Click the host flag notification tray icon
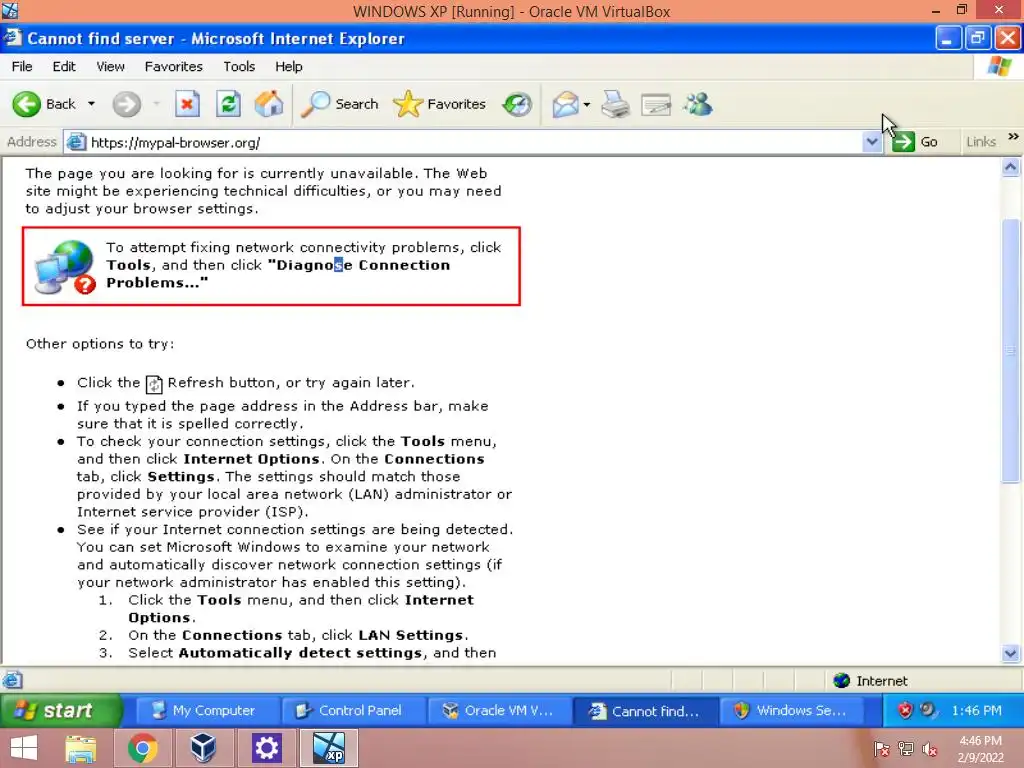The width and height of the screenshot is (1024, 768). (882, 749)
